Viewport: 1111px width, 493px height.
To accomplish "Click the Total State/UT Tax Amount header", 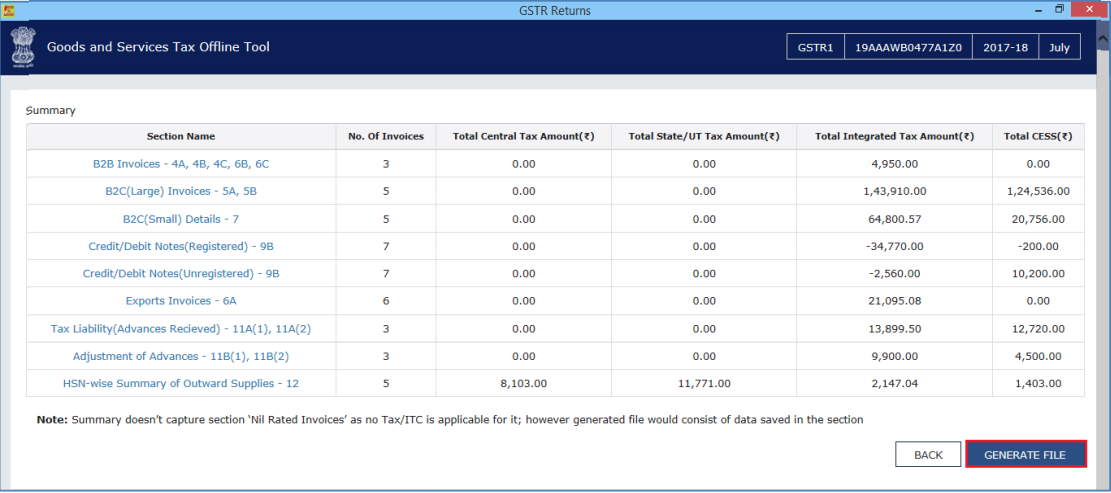I will point(704,136).
